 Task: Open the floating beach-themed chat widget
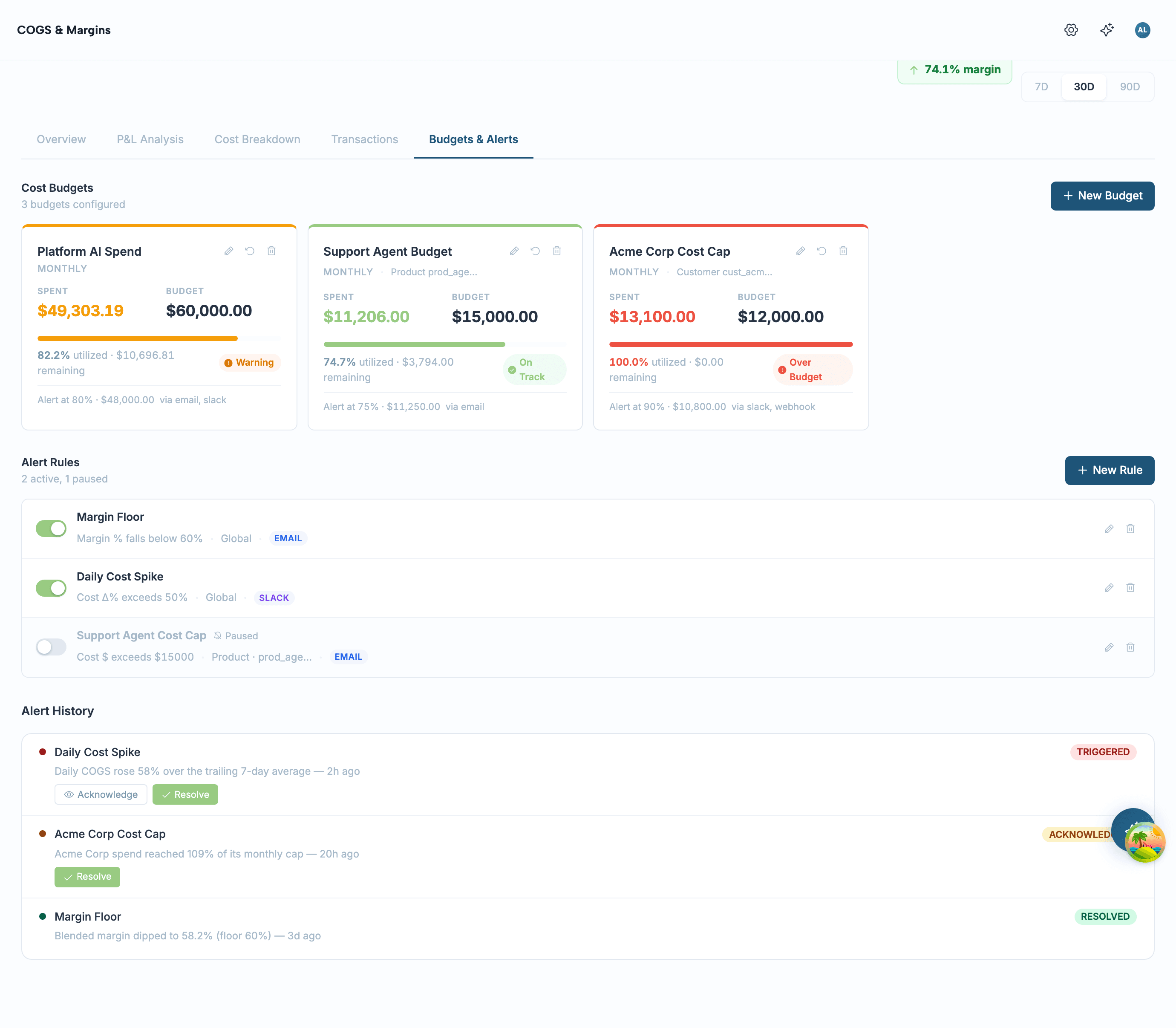1144,842
